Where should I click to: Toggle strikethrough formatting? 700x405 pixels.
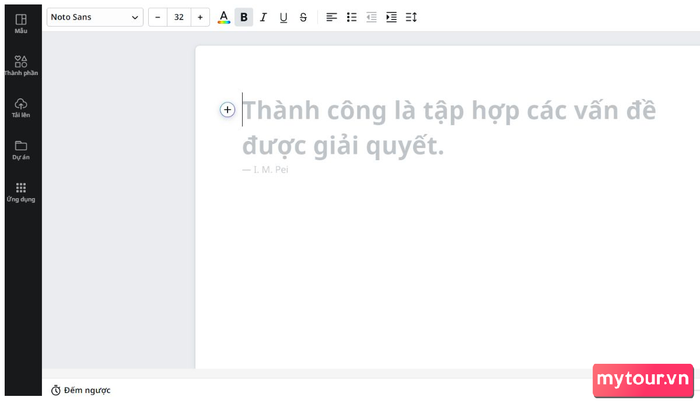point(303,17)
